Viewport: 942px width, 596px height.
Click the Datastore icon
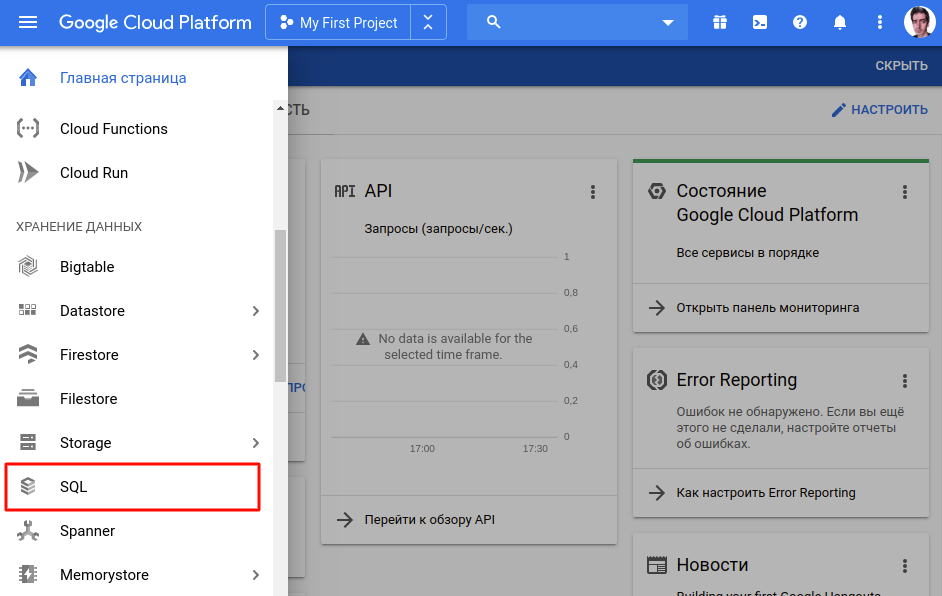coord(28,310)
